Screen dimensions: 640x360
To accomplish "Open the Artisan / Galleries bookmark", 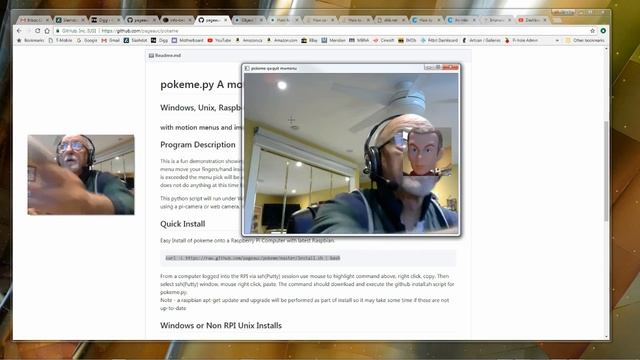I will pyautogui.click(x=482, y=40).
